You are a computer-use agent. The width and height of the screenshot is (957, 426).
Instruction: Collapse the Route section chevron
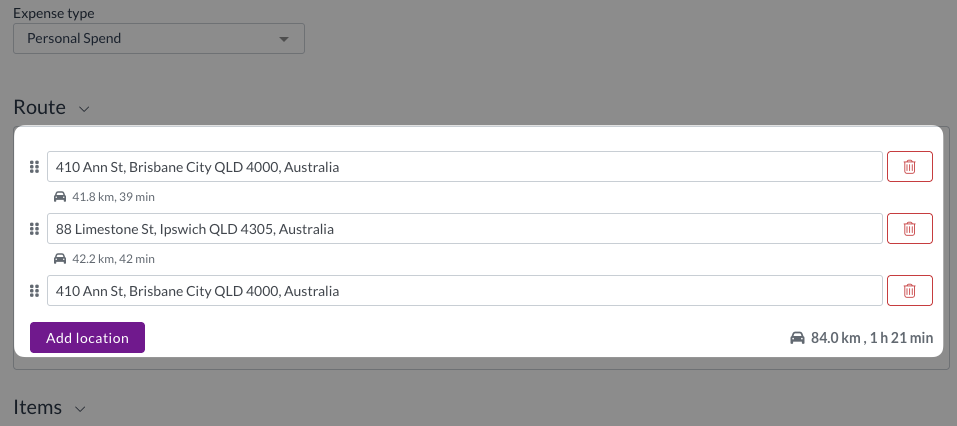pyautogui.click(x=85, y=109)
